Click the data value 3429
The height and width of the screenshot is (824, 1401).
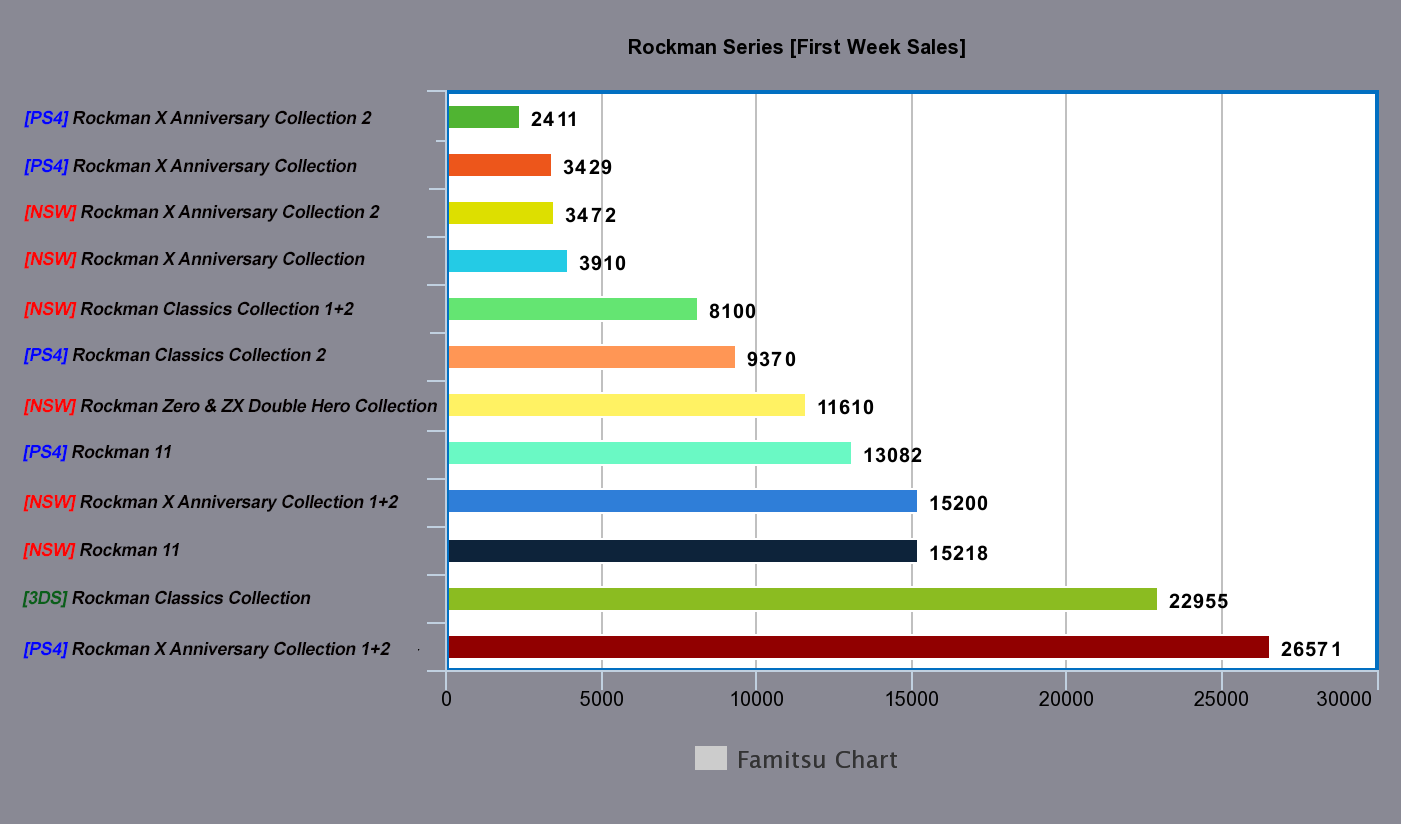click(587, 168)
